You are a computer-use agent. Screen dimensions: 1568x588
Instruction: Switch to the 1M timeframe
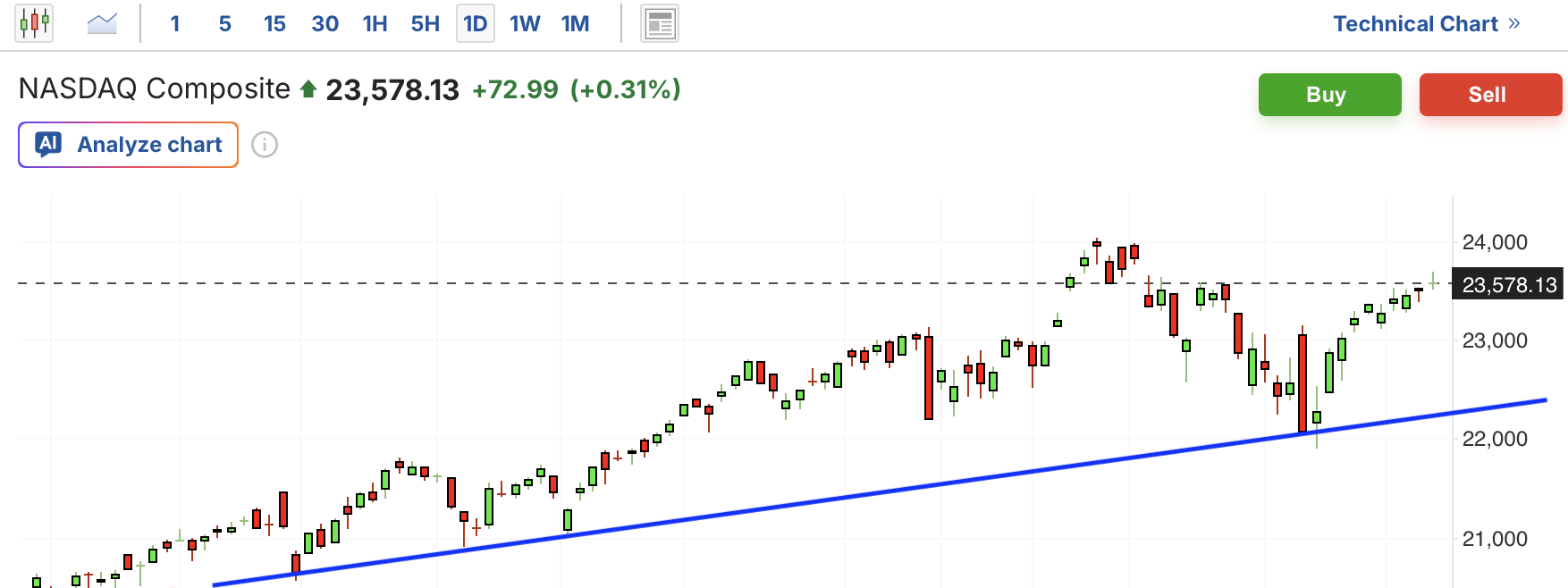576,24
